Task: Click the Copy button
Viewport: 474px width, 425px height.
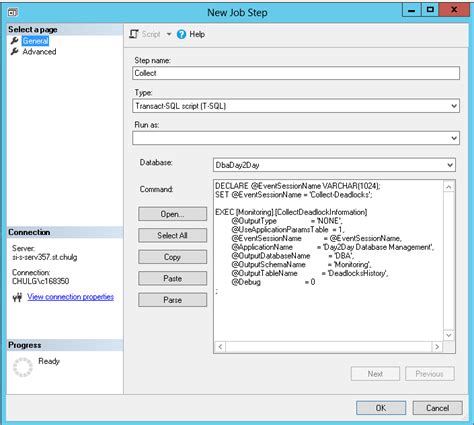Action: point(172,257)
